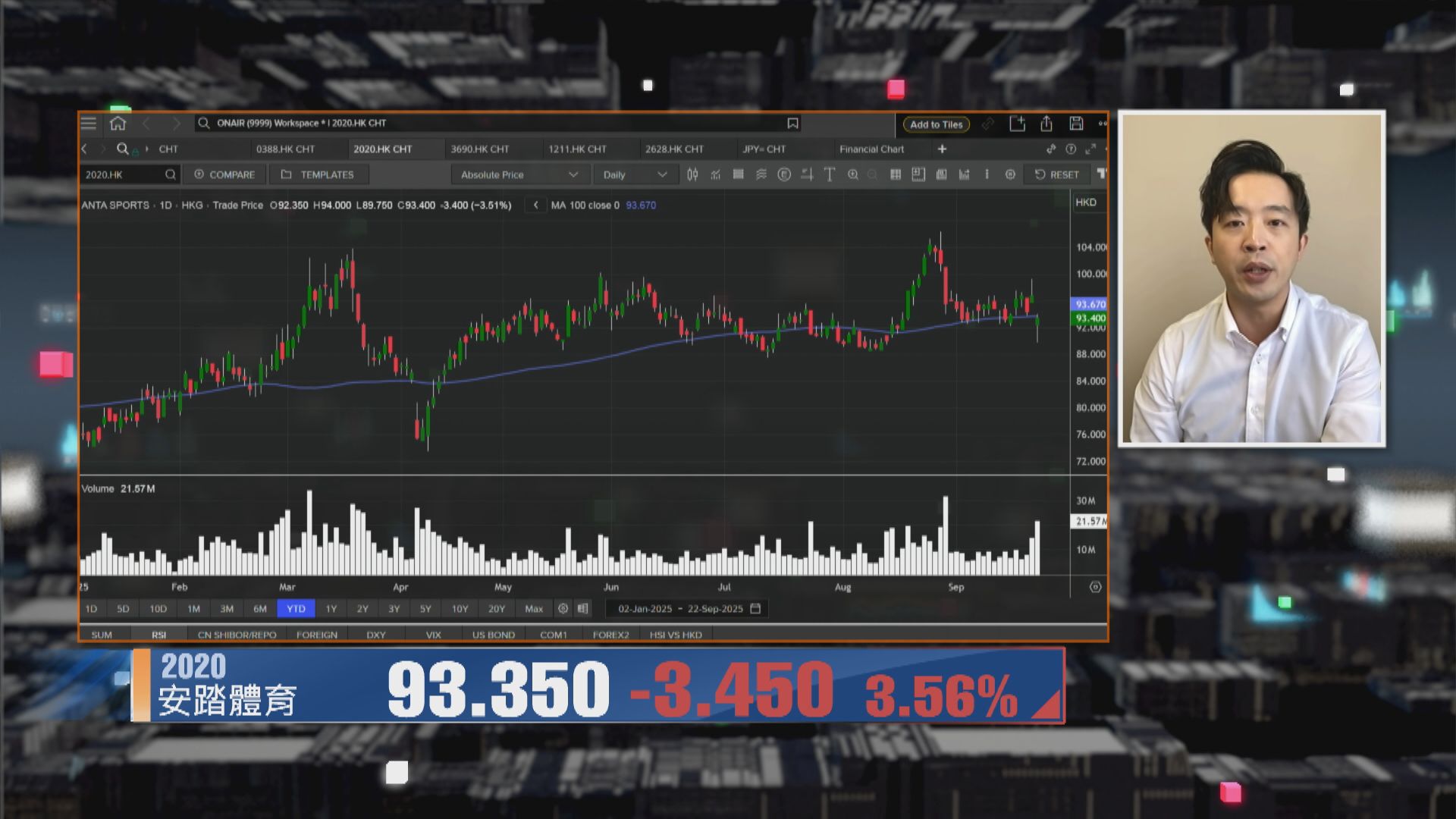Select the text annotation tool

pos(830,174)
